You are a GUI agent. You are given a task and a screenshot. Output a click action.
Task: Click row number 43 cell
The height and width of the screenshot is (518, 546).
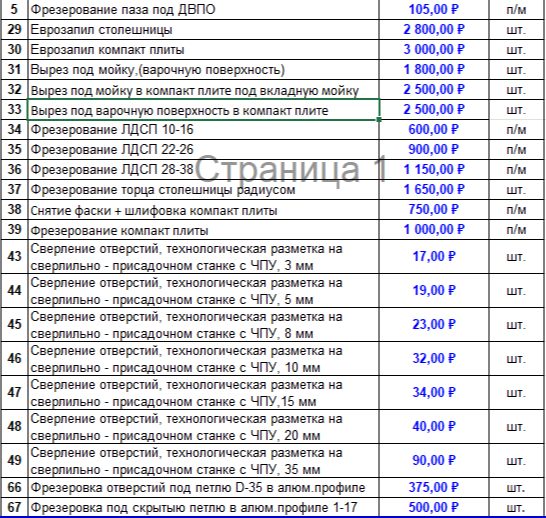coord(14,257)
